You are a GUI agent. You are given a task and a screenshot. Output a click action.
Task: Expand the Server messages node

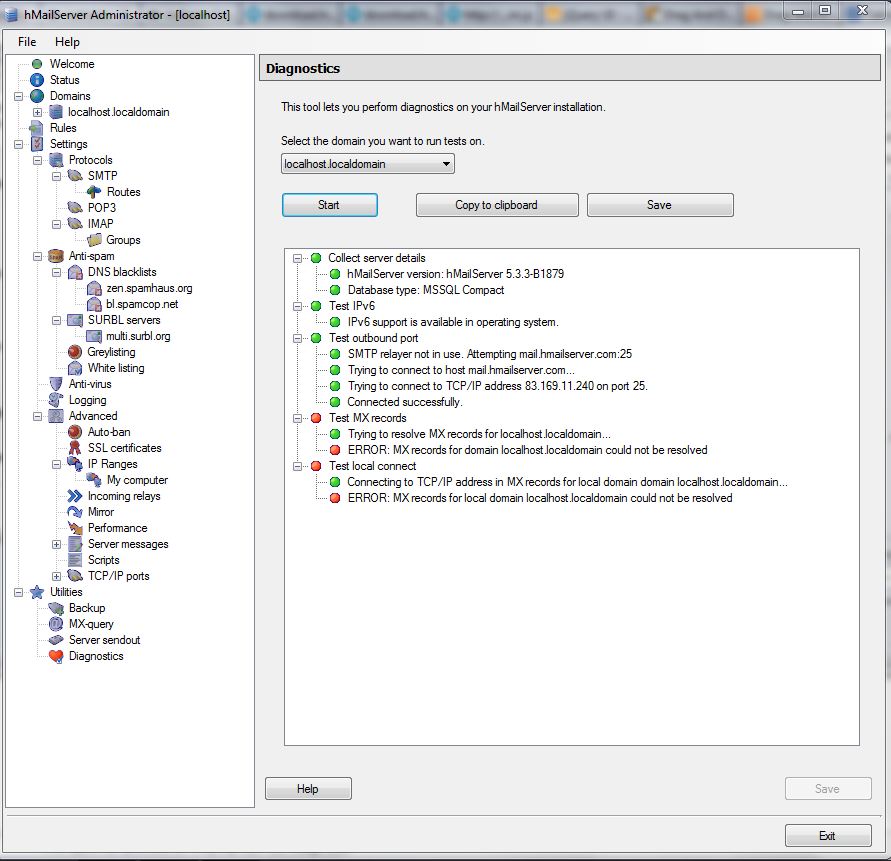[x=57, y=544]
